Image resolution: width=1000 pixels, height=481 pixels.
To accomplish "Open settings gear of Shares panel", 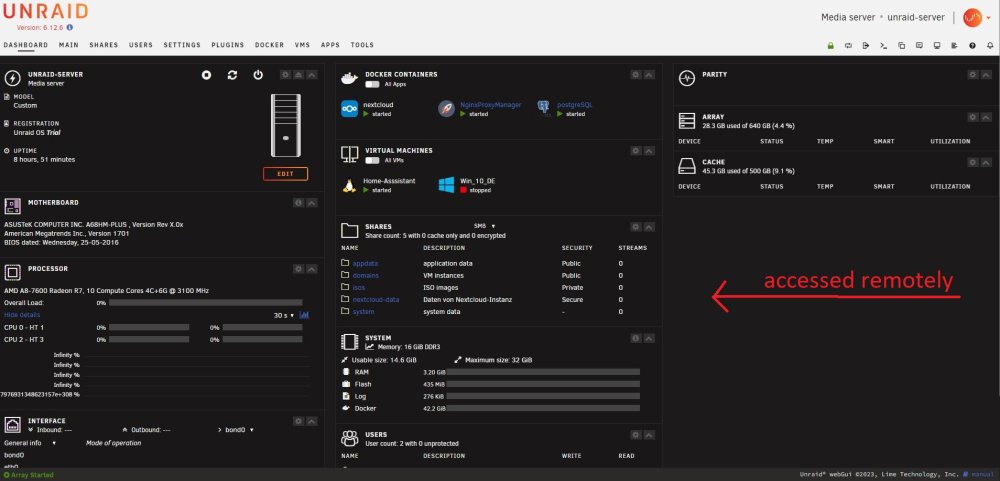I will (x=635, y=227).
